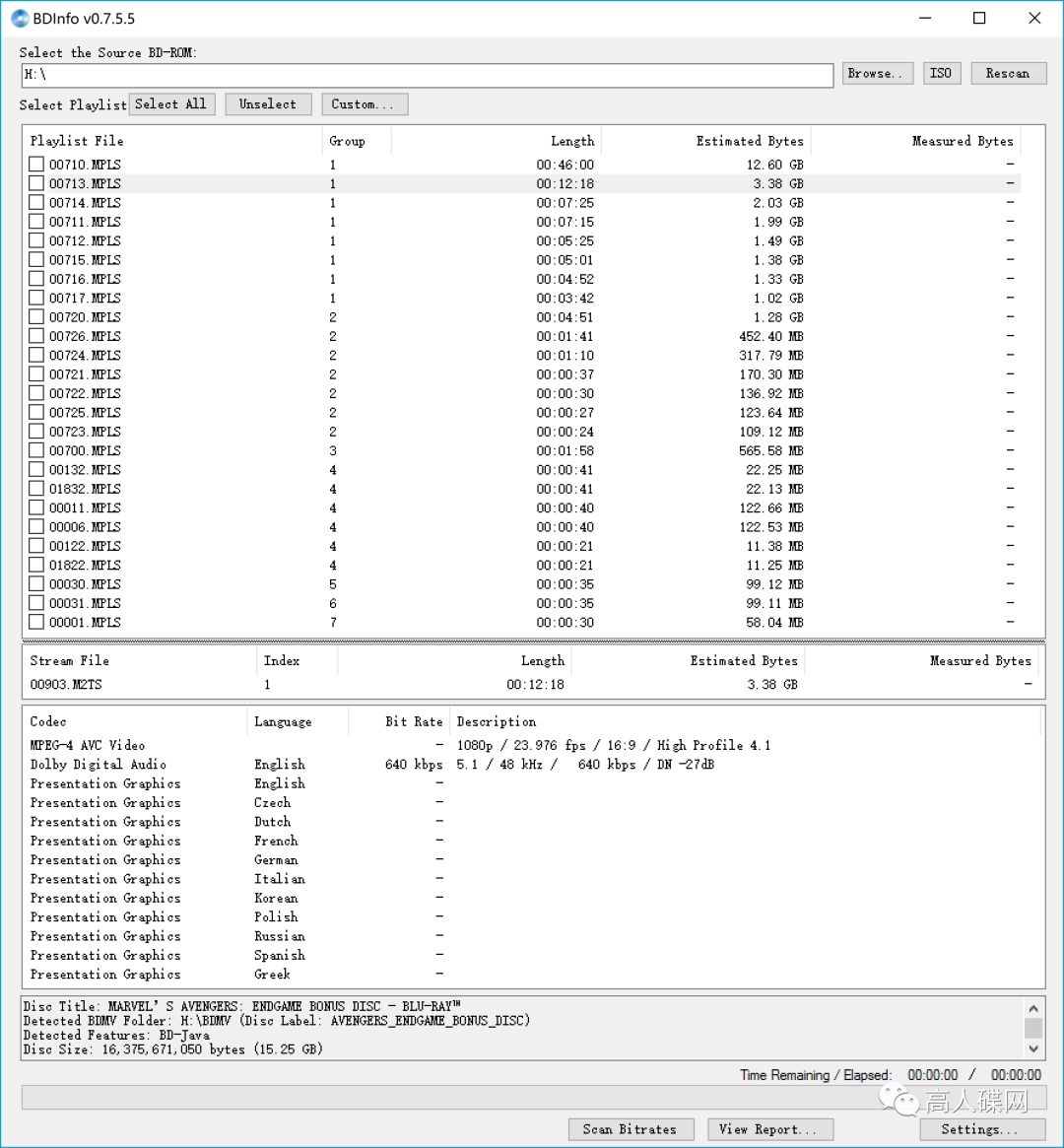Screen dimensions: 1064x1148
Task: Select the MPEG-4 AVC Video stream row
Action: click(533, 745)
